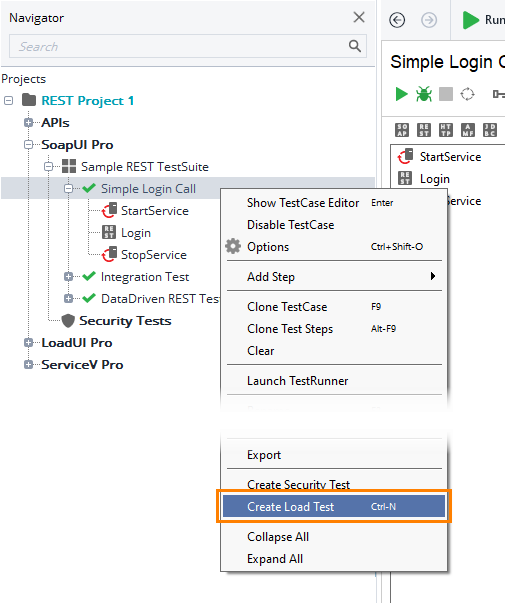Image resolution: width=505 pixels, height=603 pixels.
Task: Open Options from the context menu
Action: coord(334,247)
